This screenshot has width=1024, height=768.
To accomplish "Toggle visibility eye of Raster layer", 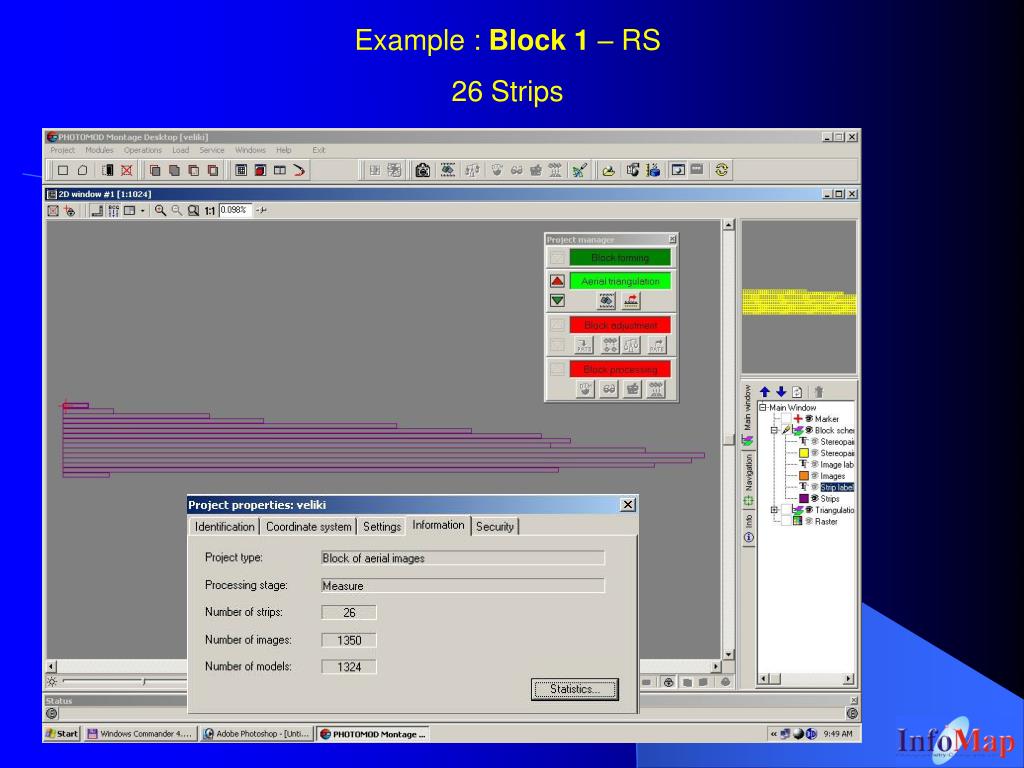I will click(809, 521).
